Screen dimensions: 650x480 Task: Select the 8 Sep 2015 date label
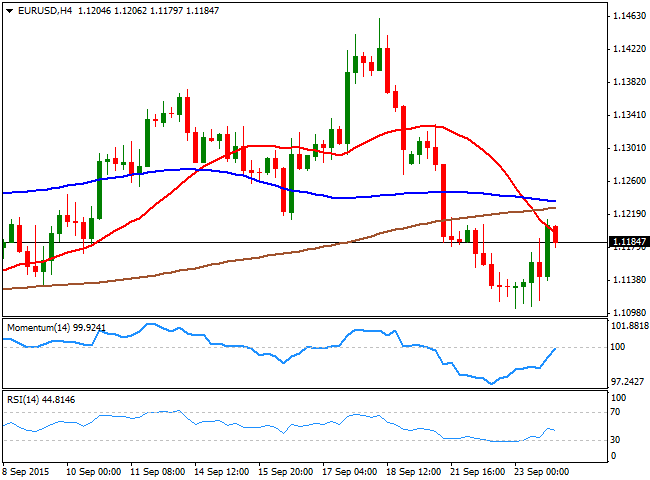click(x=26, y=472)
